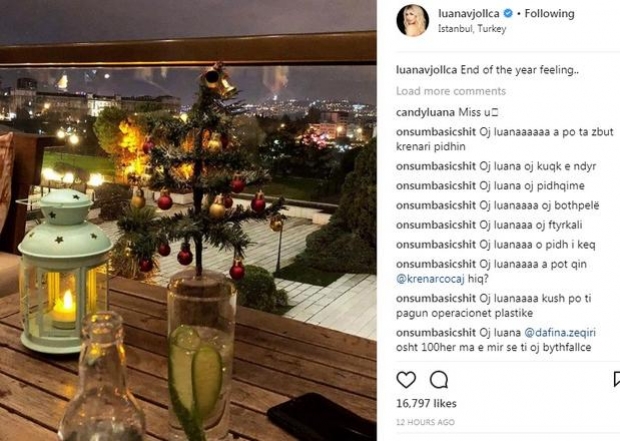Click the Christmas tree post photo
The height and width of the screenshot is (441, 620).
coord(188,220)
